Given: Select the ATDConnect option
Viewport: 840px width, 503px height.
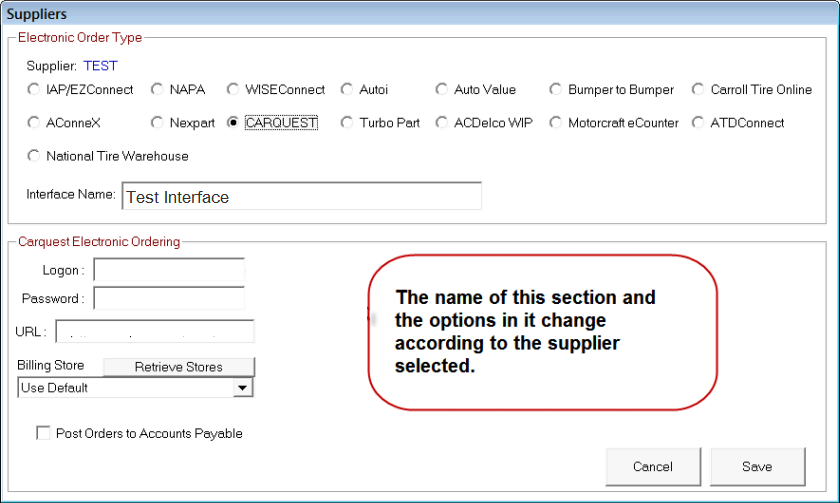Looking at the screenshot, I should [699, 123].
